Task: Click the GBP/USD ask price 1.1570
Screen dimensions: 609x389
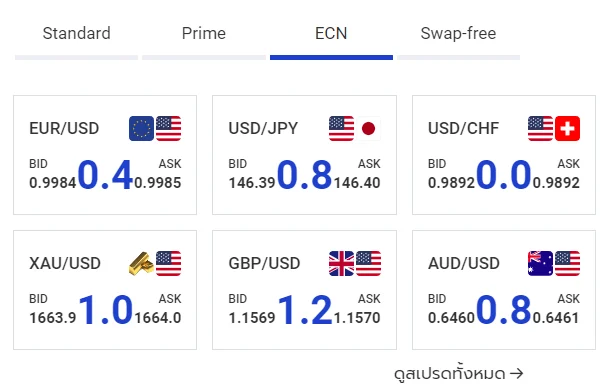Action: pyautogui.click(x=357, y=318)
